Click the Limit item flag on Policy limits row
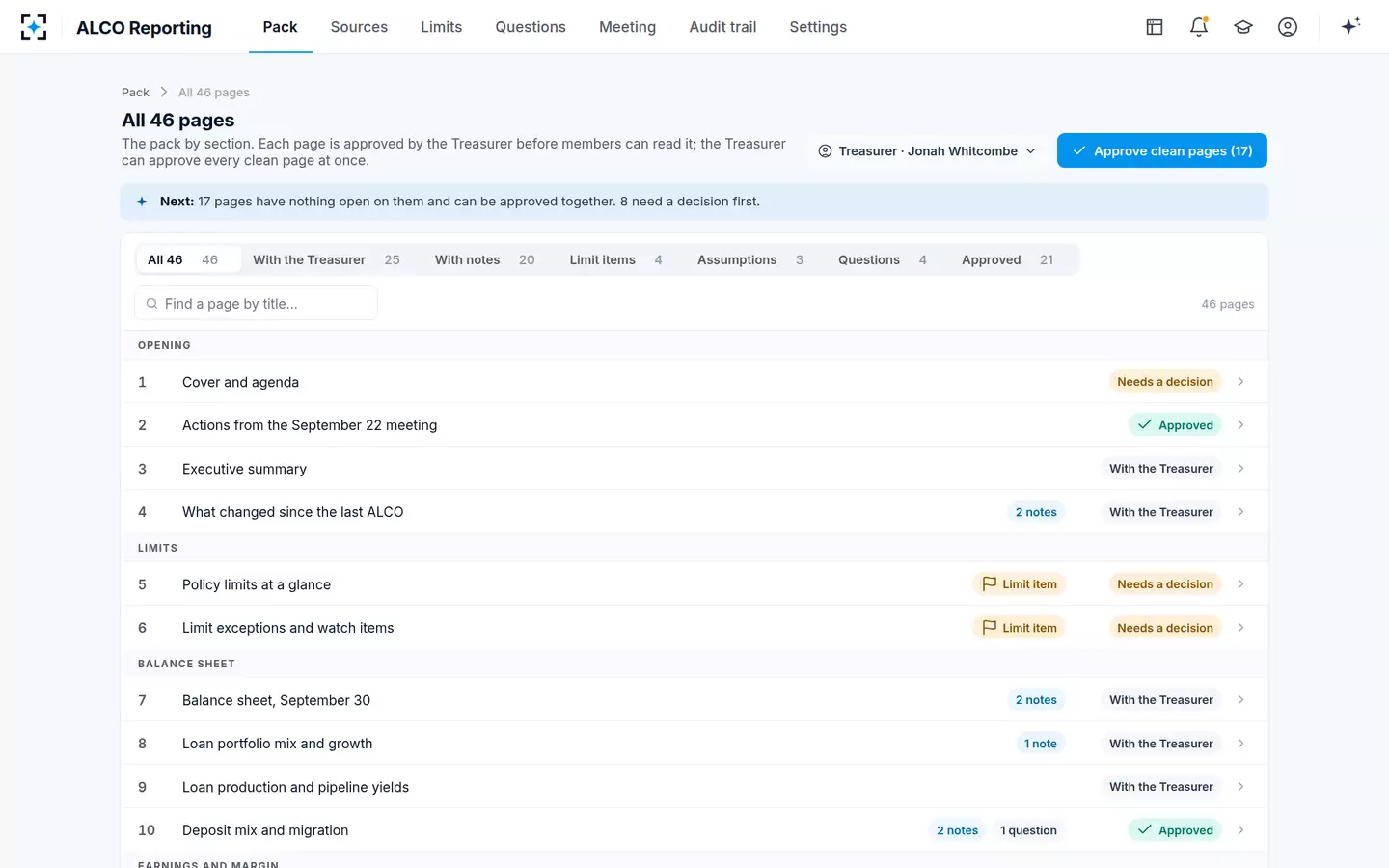 1020,584
